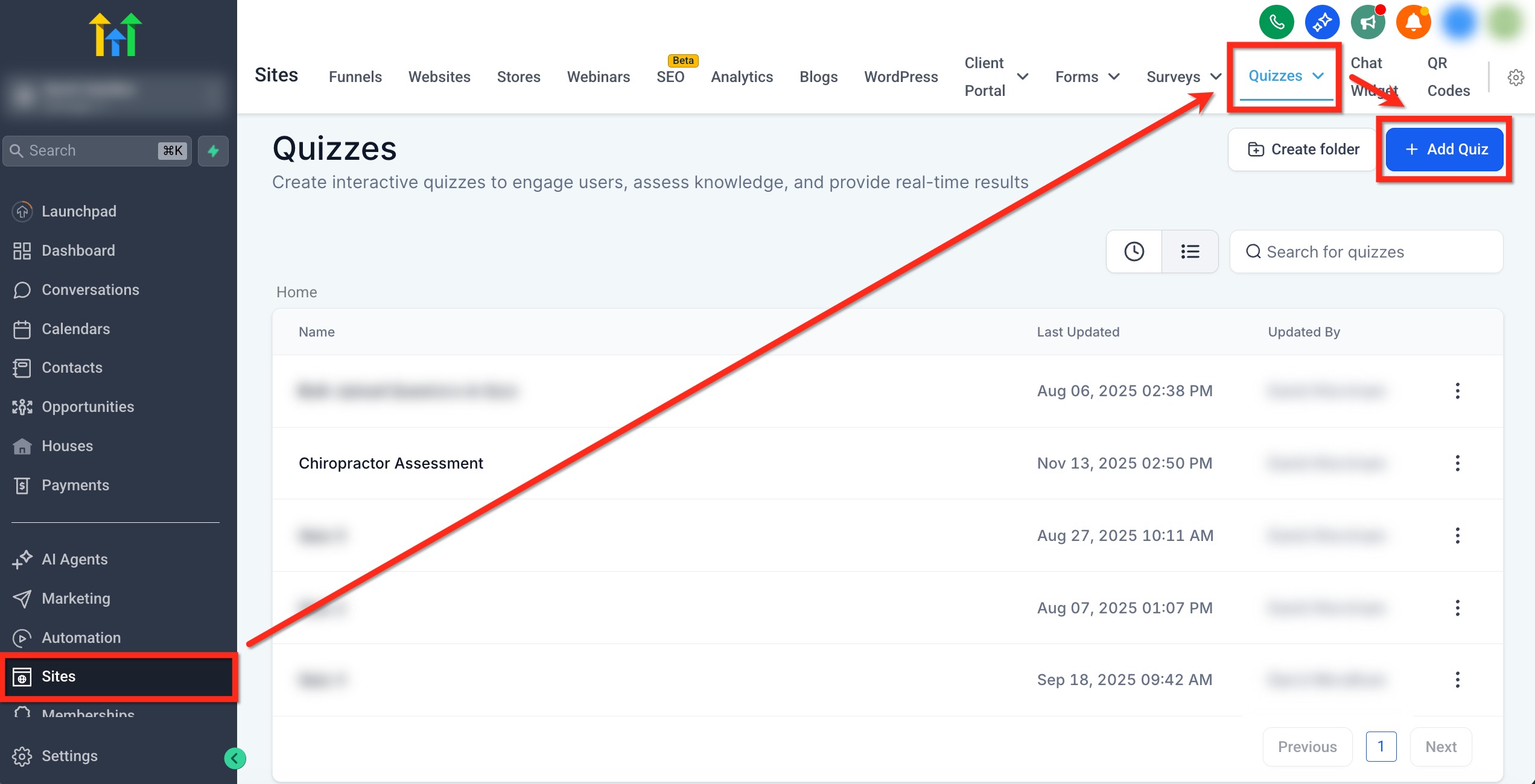Click the green lightning quick actions icon
This screenshot has width=1535, height=784.
pos(213,151)
